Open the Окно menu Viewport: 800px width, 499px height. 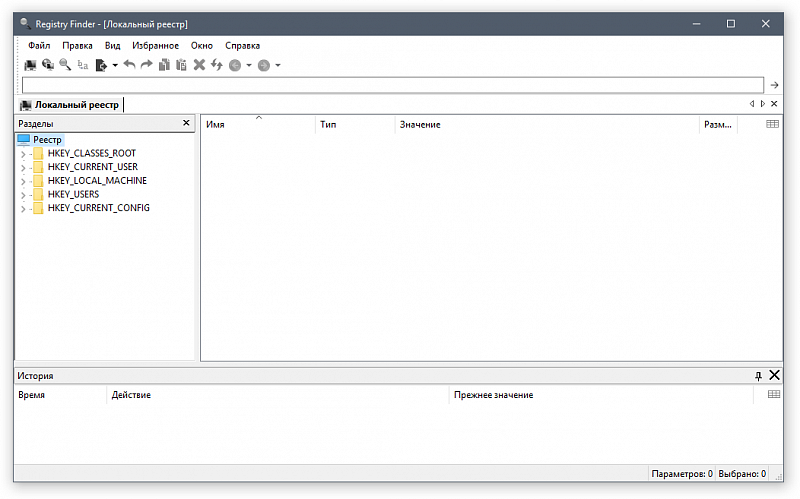click(x=202, y=45)
